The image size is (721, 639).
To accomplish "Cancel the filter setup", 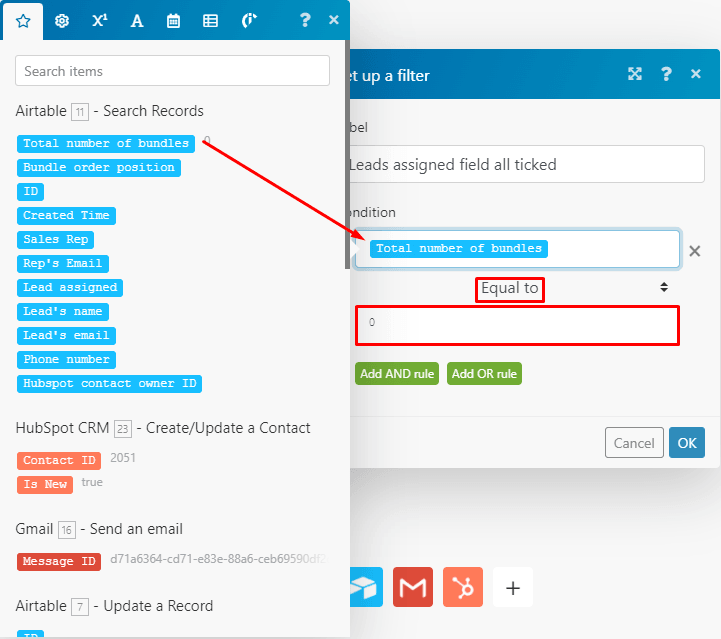I will (x=634, y=443).
